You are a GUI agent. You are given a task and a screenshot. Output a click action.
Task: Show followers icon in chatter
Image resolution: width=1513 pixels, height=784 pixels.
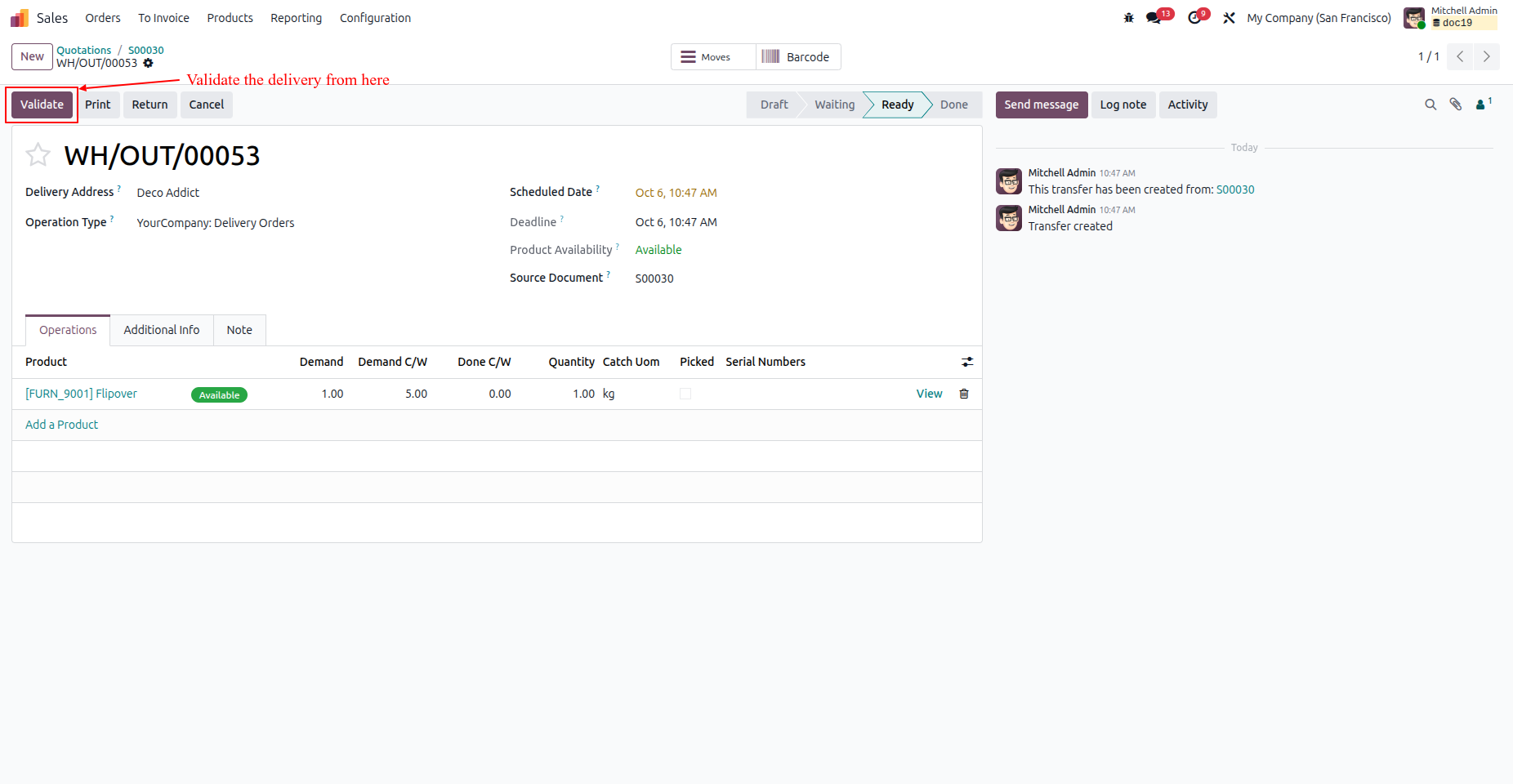tap(1483, 105)
